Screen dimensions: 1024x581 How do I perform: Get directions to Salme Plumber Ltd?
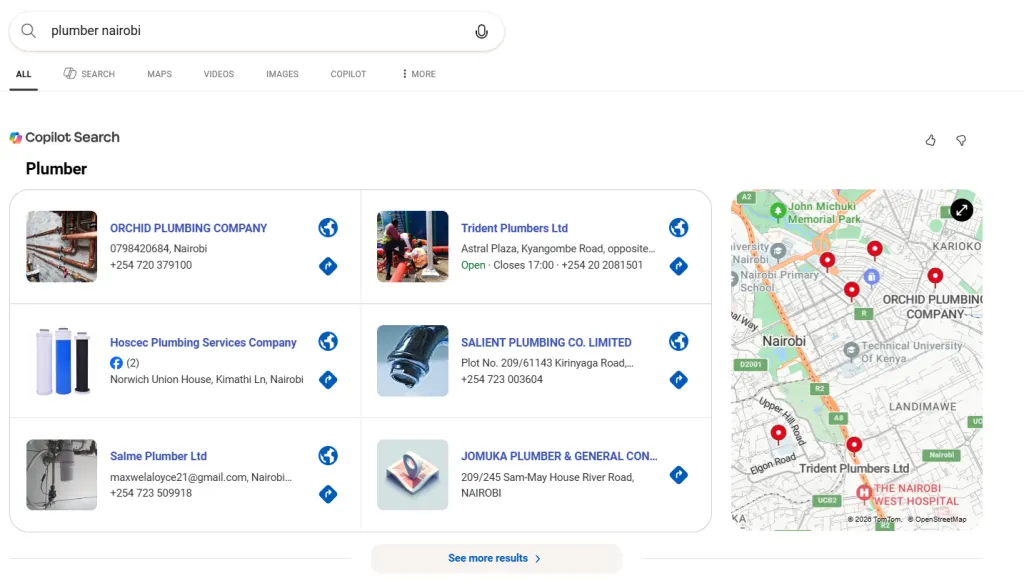[328, 494]
